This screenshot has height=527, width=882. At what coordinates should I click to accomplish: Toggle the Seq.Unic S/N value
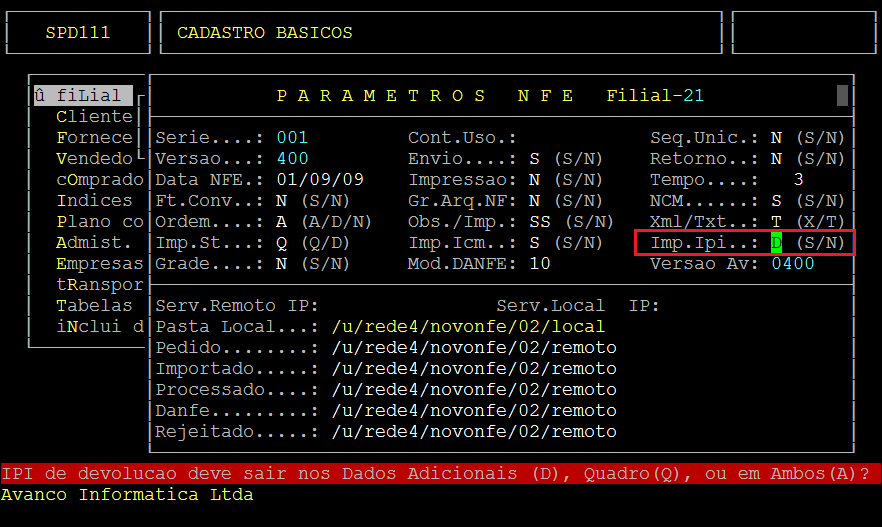click(776, 138)
